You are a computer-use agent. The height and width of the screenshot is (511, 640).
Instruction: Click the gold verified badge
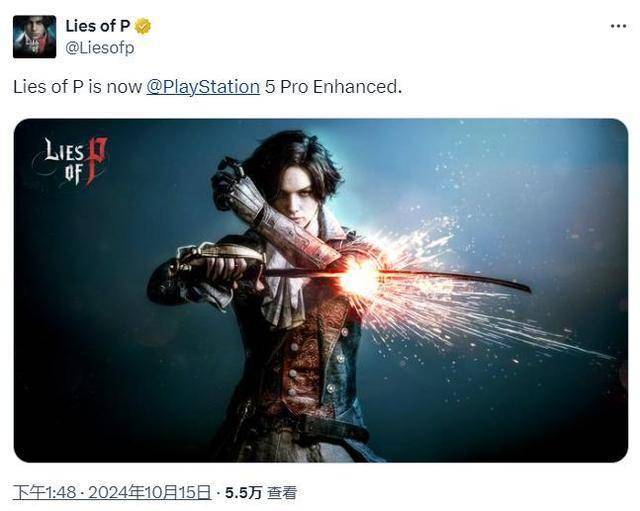point(143,26)
